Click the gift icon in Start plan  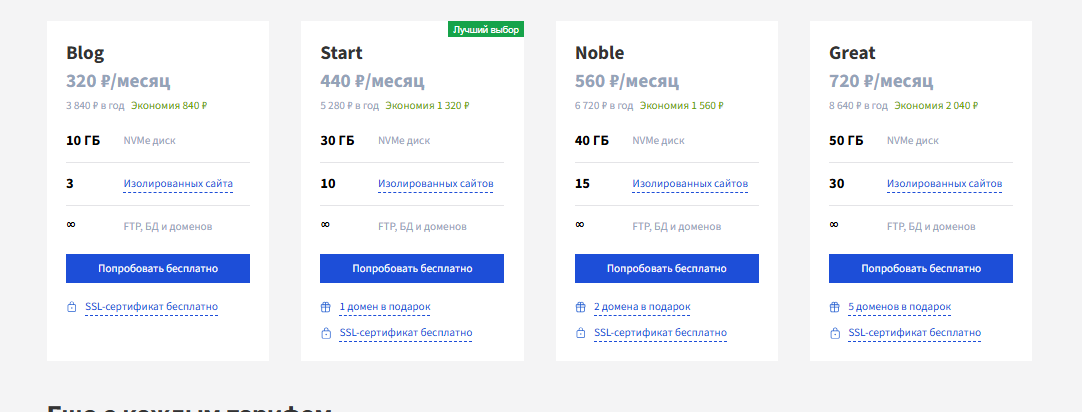[326, 307]
